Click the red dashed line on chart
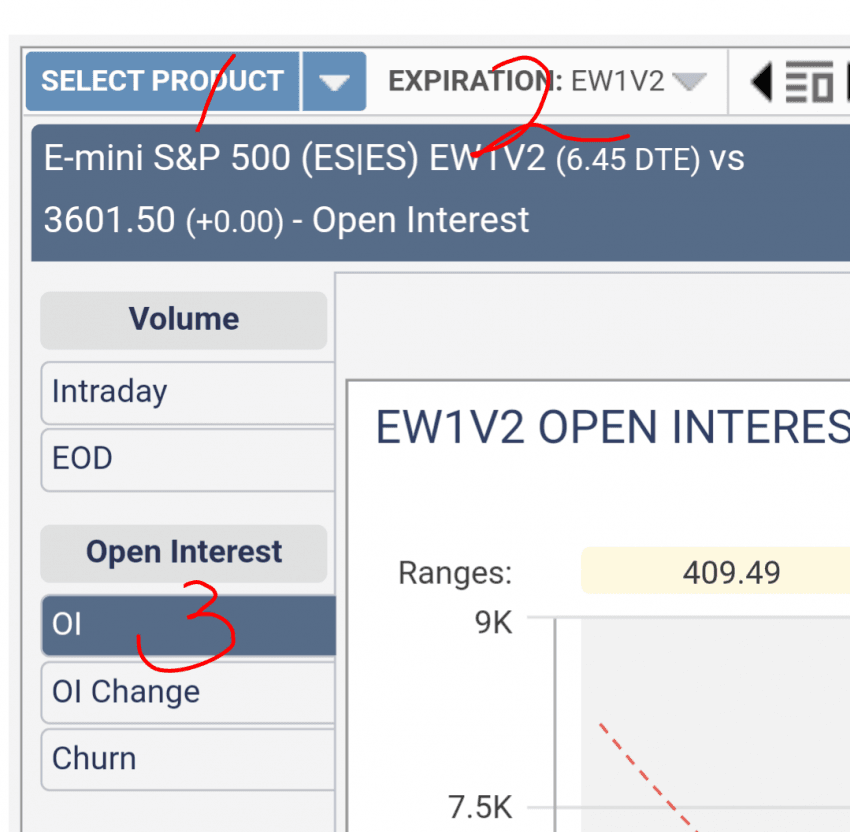850x832 pixels. 640,771
